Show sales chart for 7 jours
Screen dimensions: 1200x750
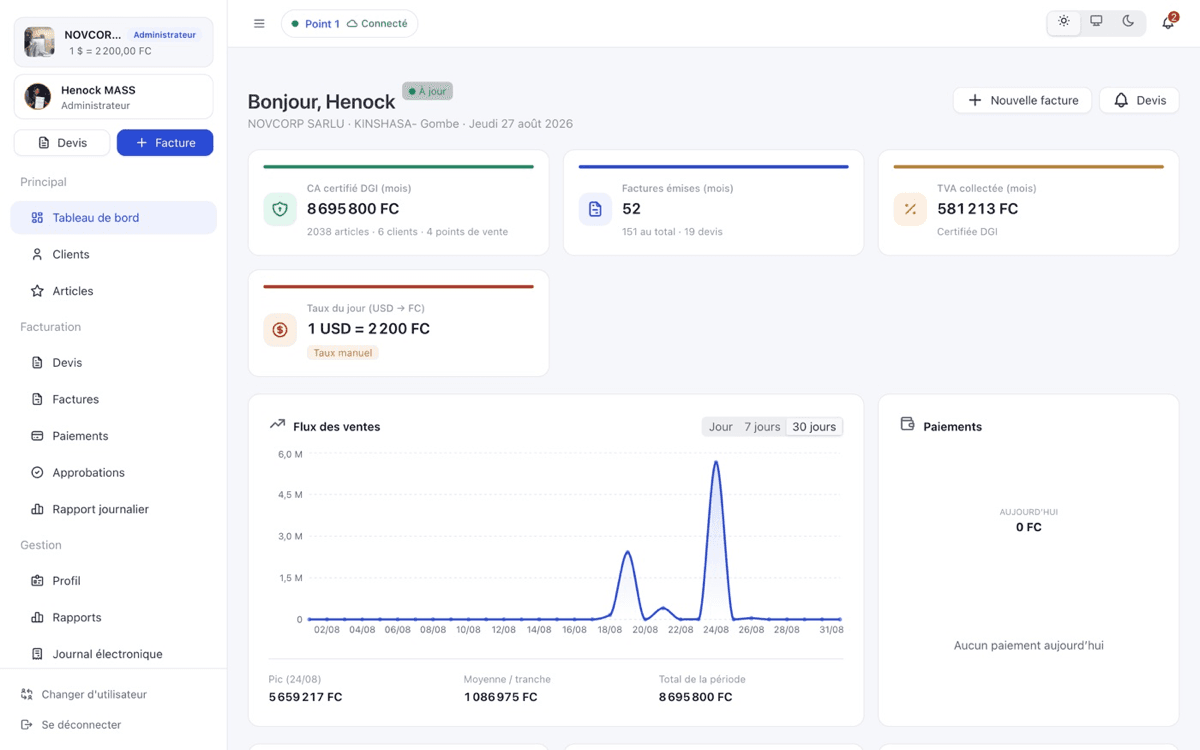pos(762,427)
